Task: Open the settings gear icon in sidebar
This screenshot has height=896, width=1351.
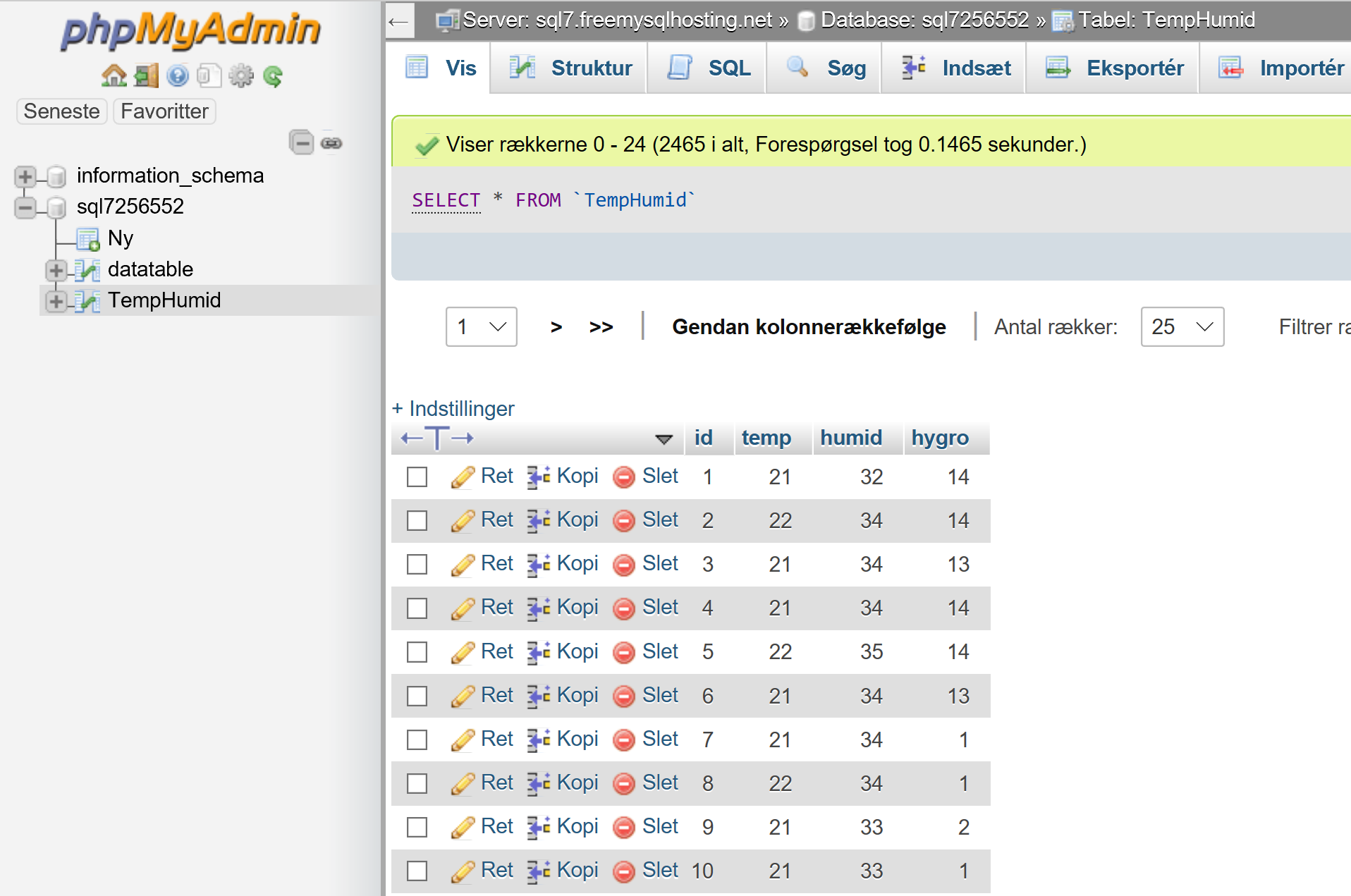Action: point(241,75)
